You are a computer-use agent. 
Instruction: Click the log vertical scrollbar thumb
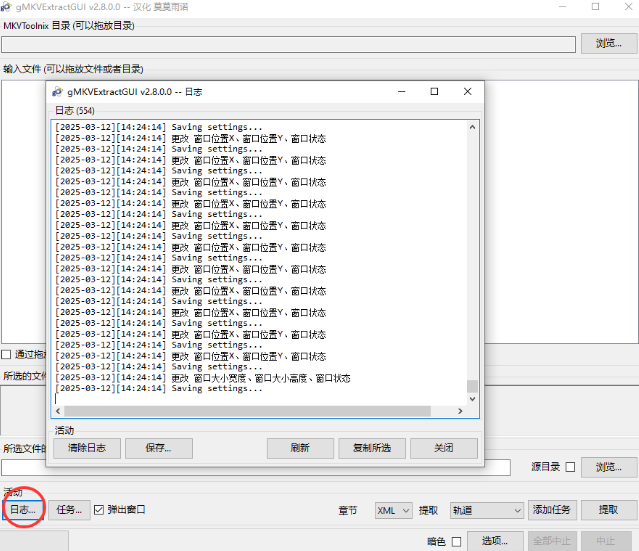tap(472, 386)
